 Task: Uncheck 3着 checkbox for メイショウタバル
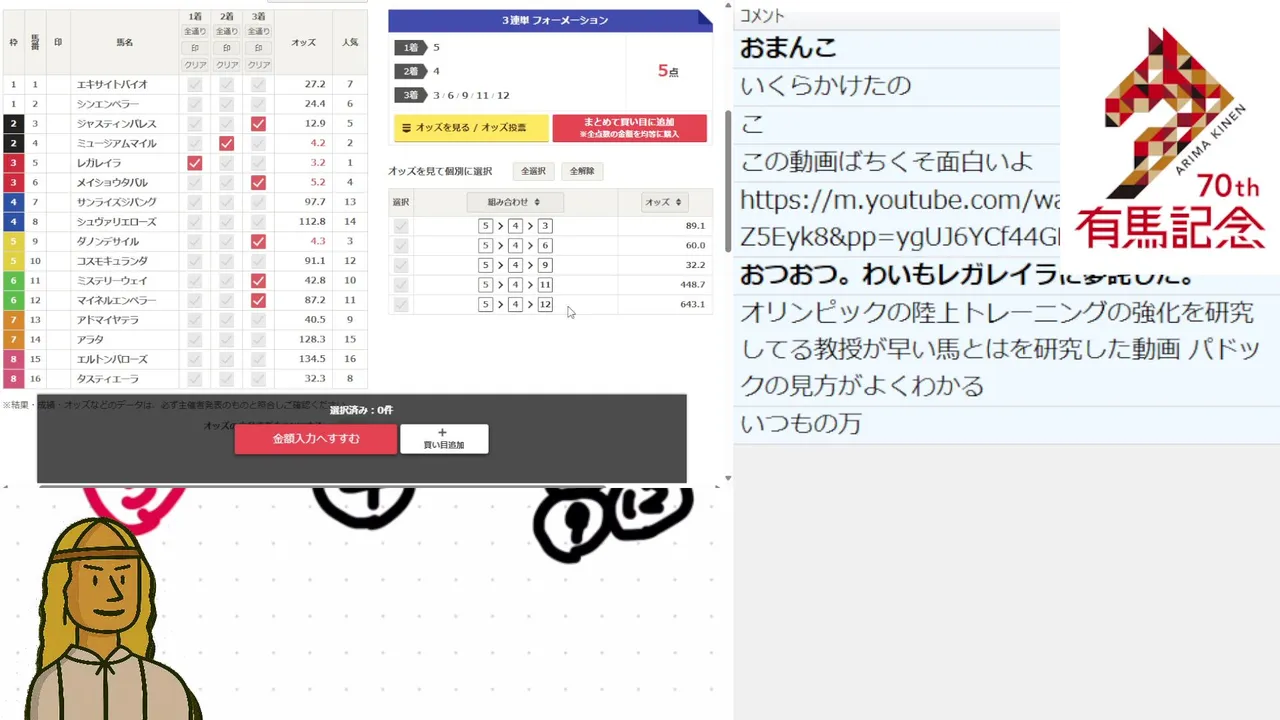click(x=259, y=183)
